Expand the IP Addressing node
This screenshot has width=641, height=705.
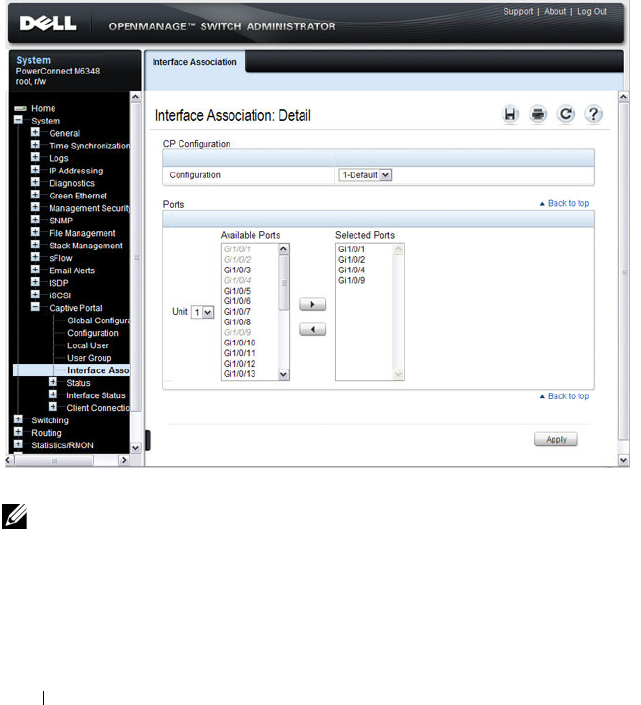coord(35,170)
